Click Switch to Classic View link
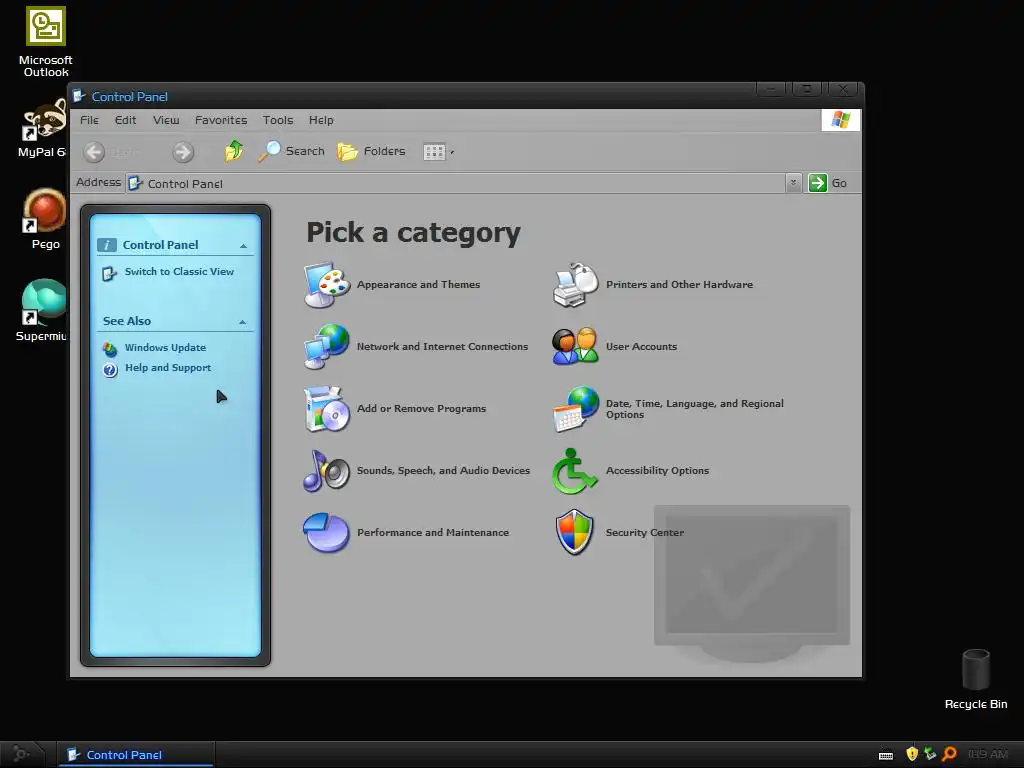This screenshot has height=768, width=1024. pos(179,272)
